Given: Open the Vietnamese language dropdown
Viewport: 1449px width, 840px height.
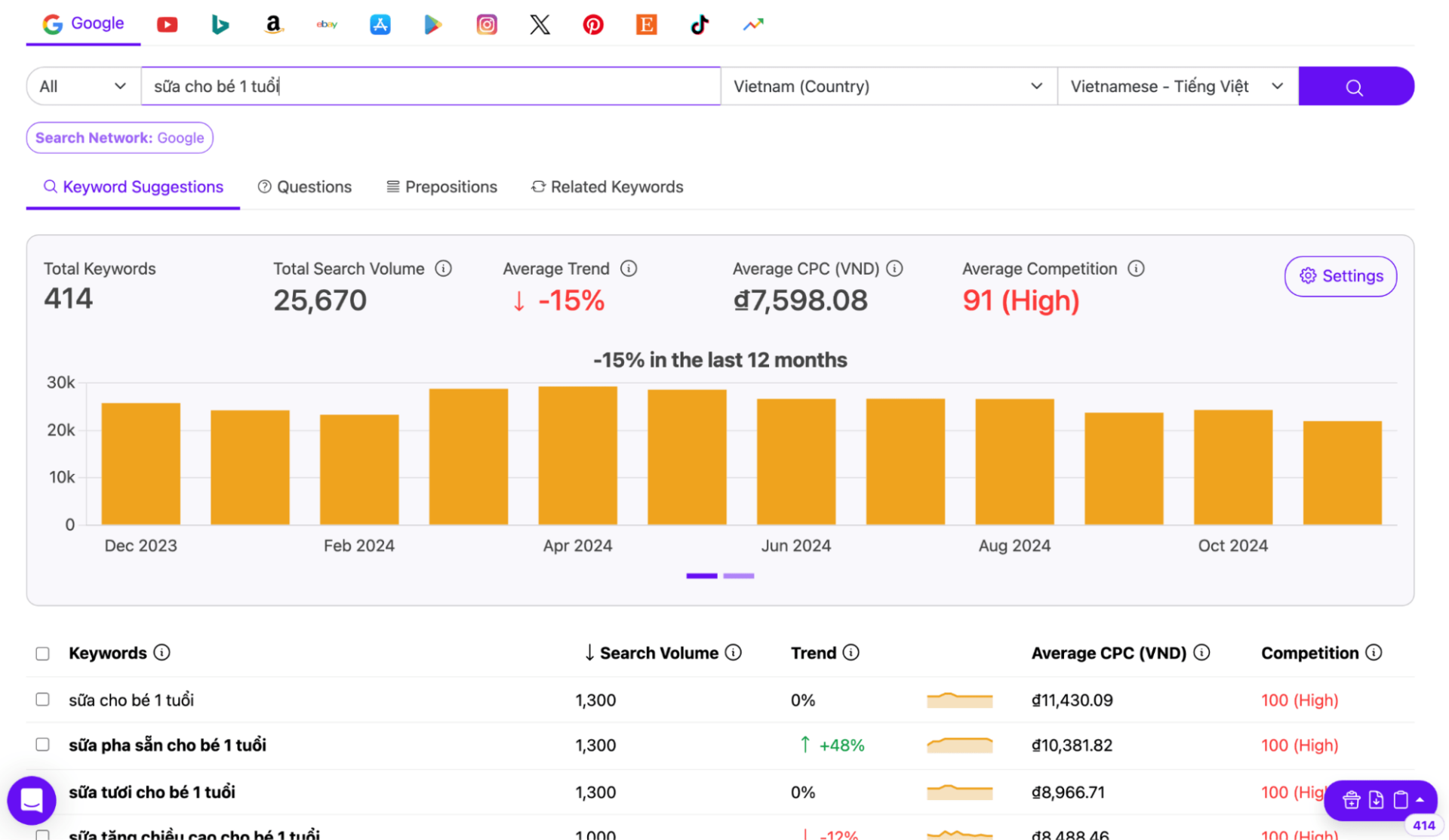Looking at the screenshot, I should pos(1178,86).
